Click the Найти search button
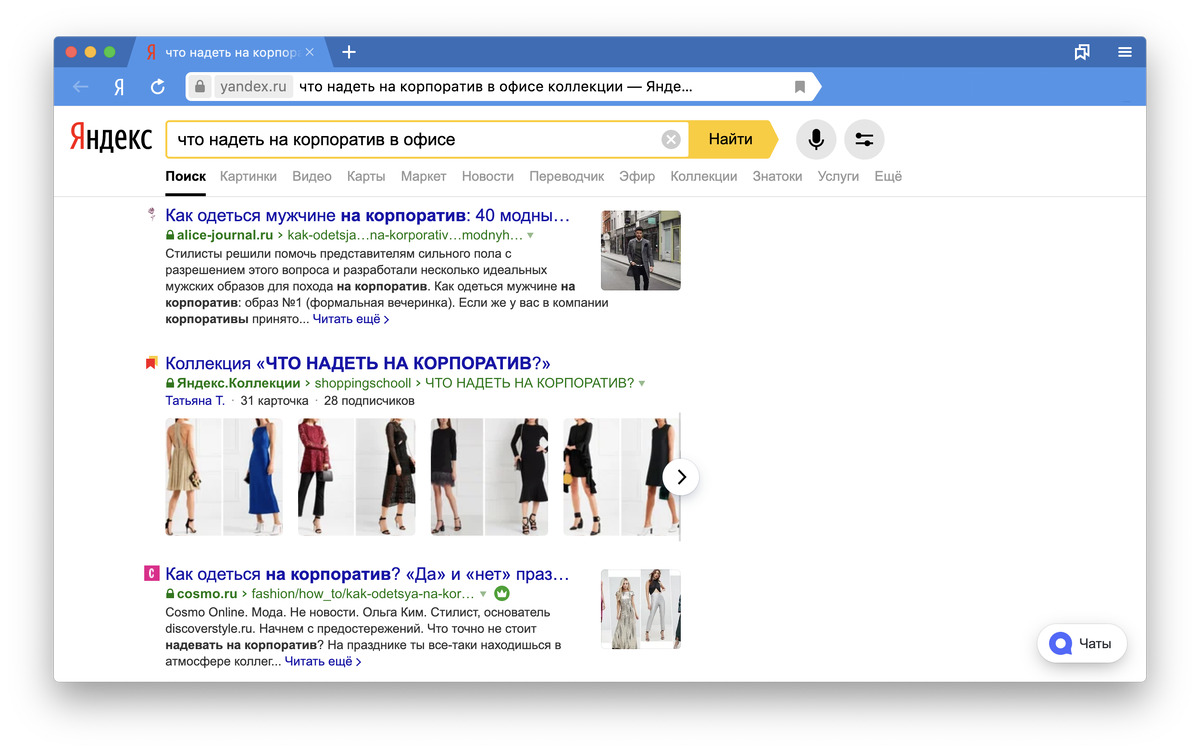Viewport: 1200px width, 753px height. [x=732, y=139]
